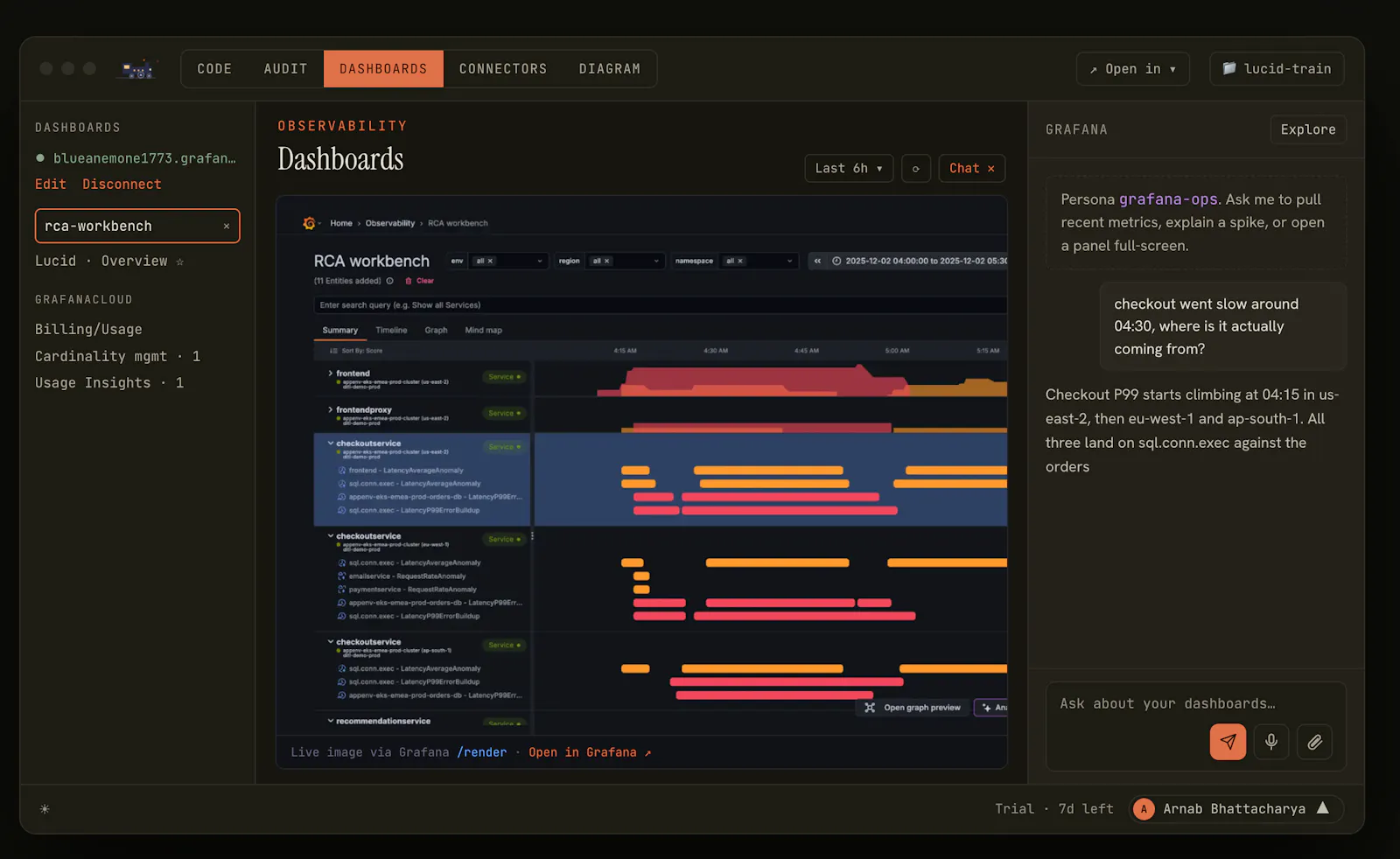Collapse the ap-south-1 checkoutservice row
Viewport: 1400px width, 859px height.
331,642
